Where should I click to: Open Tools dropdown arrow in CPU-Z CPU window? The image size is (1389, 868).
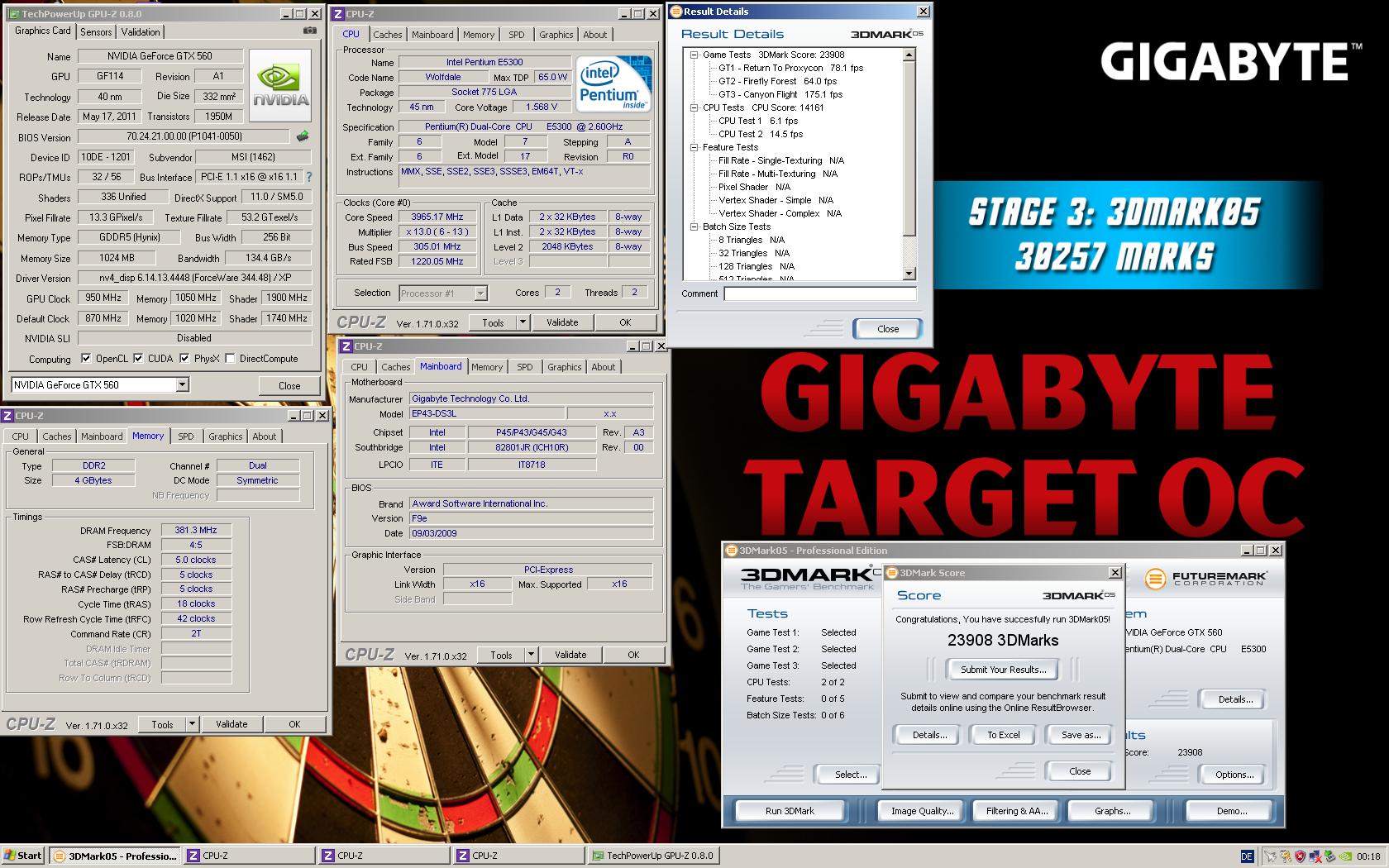tap(523, 322)
